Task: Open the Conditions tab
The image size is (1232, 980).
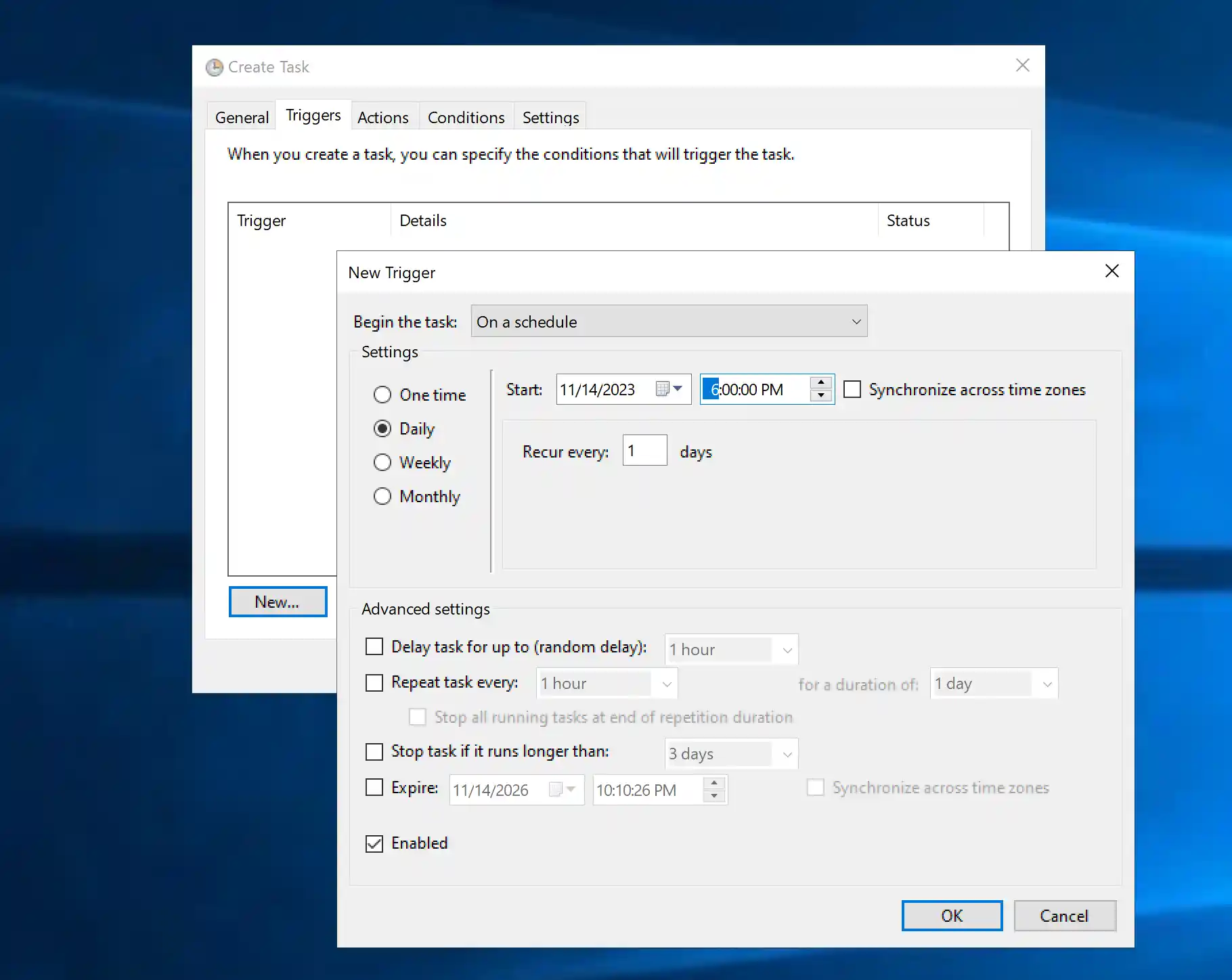Action: click(466, 117)
